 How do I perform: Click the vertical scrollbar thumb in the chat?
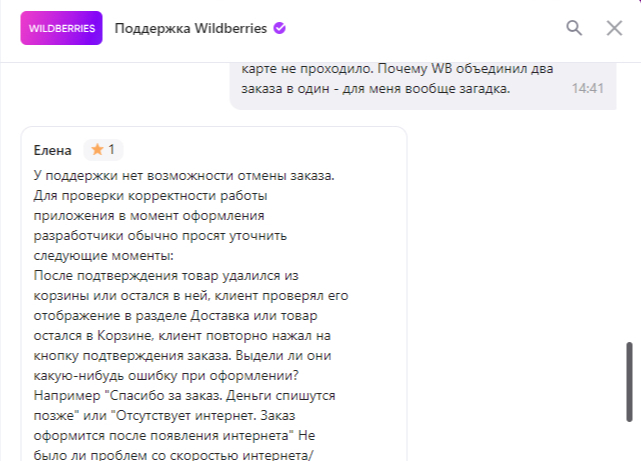pyautogui.click(x=630, y=382)
